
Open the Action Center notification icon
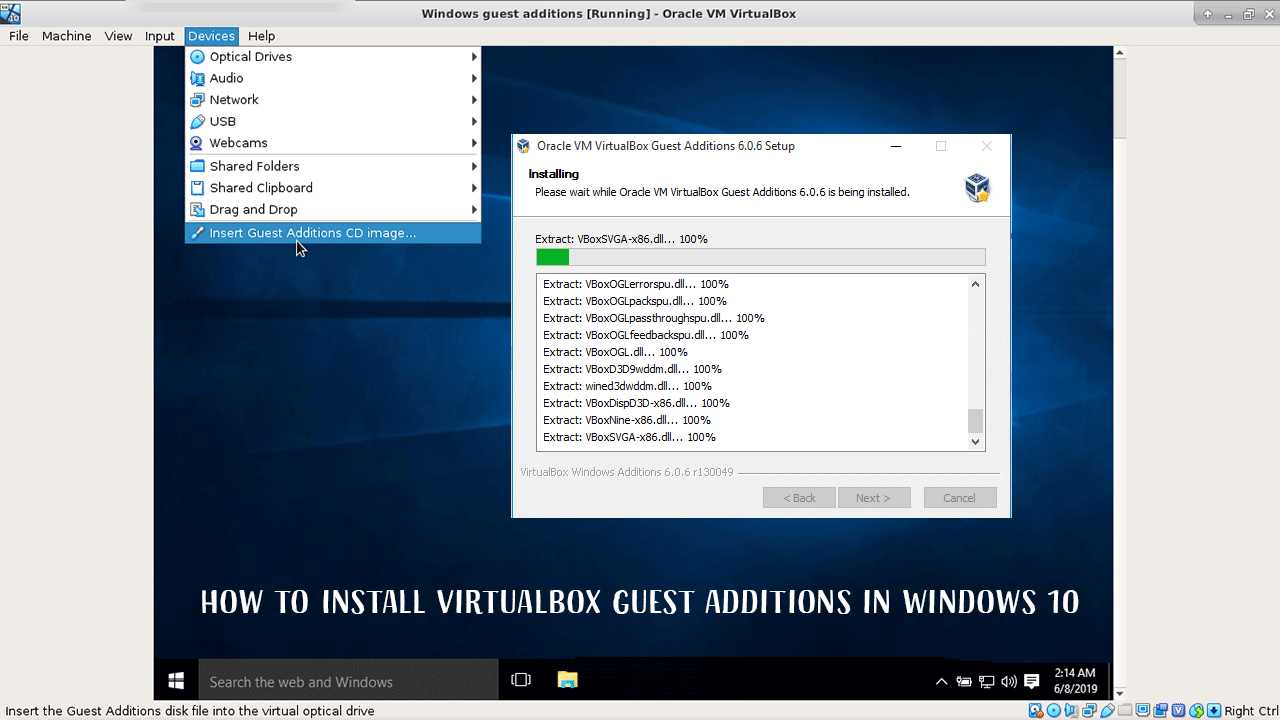click(x=1032, y=682)
